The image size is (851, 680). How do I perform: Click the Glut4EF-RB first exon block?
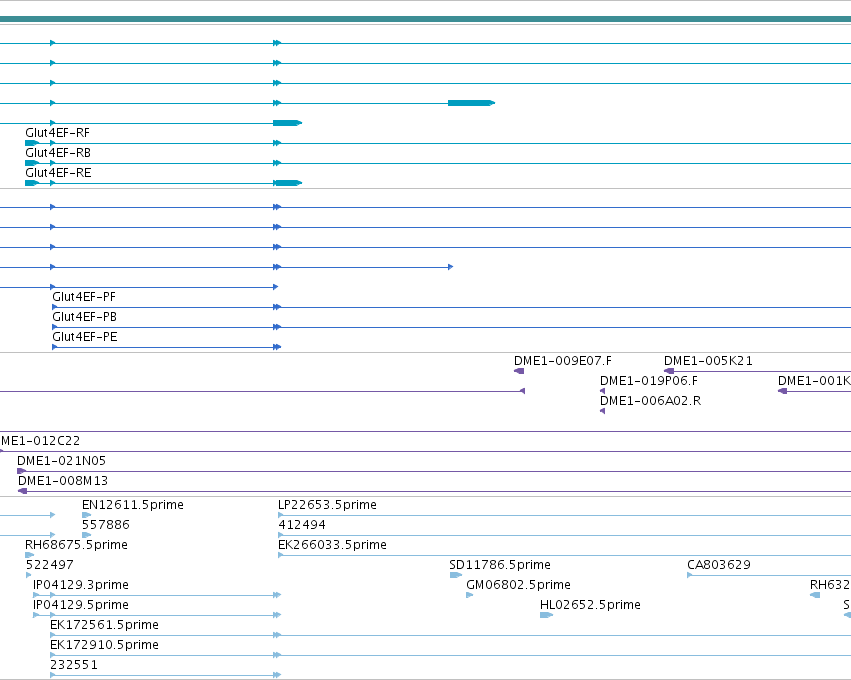coord(32,163)
